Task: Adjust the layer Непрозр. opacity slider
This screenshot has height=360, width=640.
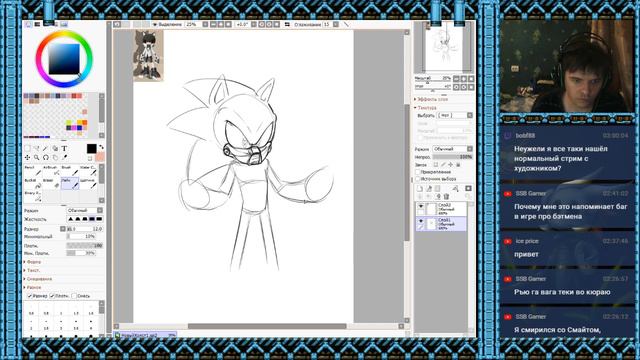Action: 452,157
